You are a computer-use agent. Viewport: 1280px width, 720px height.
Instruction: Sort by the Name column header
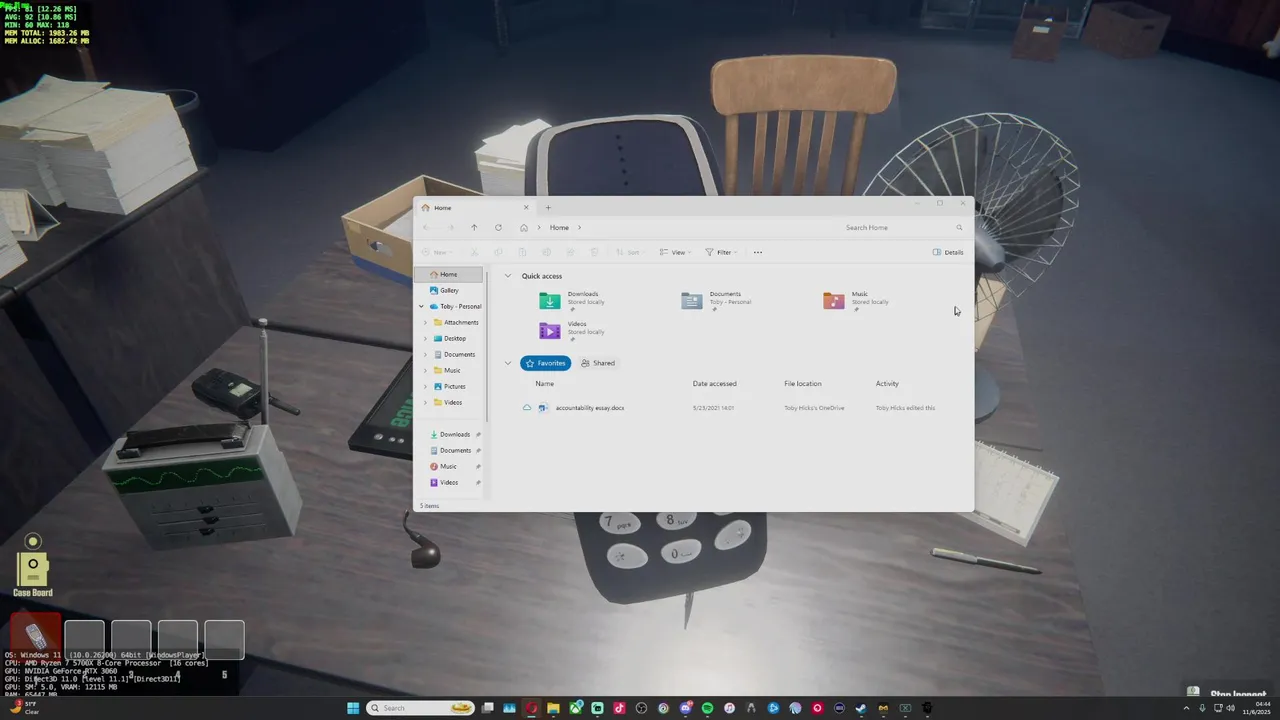544,384
